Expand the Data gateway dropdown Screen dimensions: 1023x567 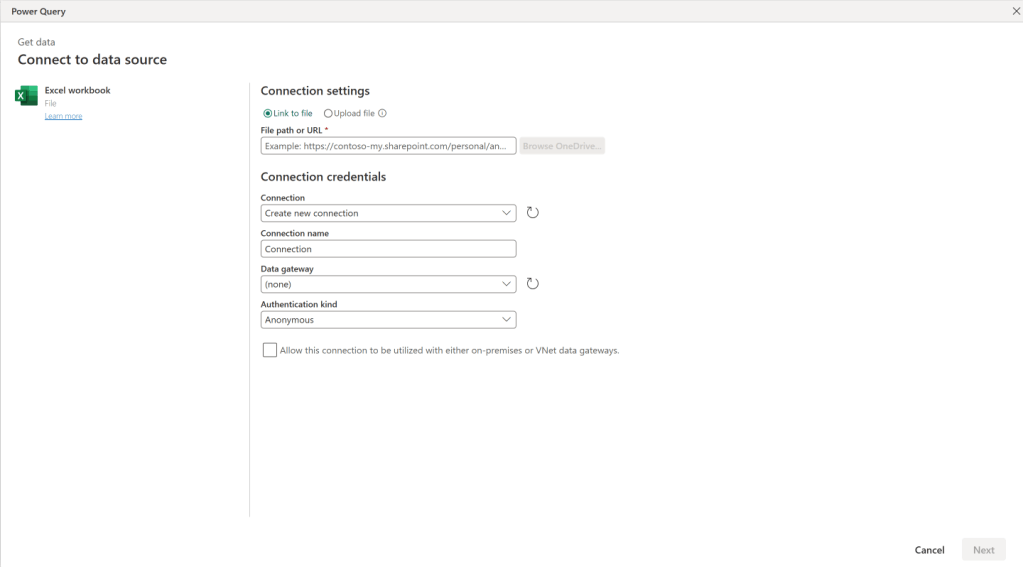[388, 284]
